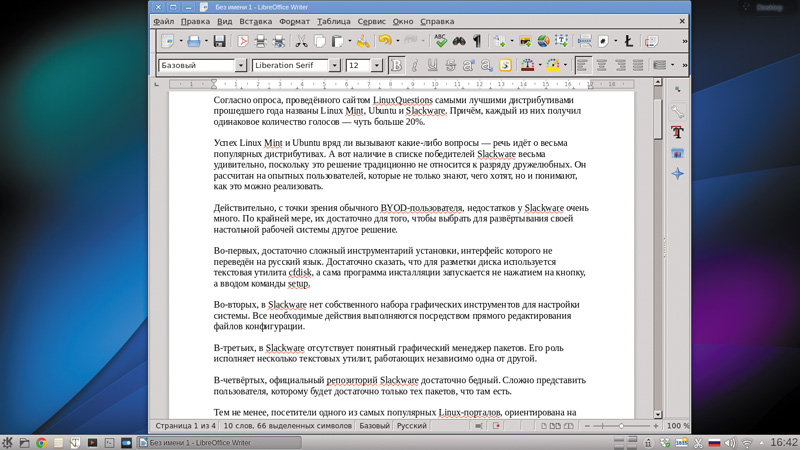
Task: Expand the font color arrow
Action: point(540,65)
